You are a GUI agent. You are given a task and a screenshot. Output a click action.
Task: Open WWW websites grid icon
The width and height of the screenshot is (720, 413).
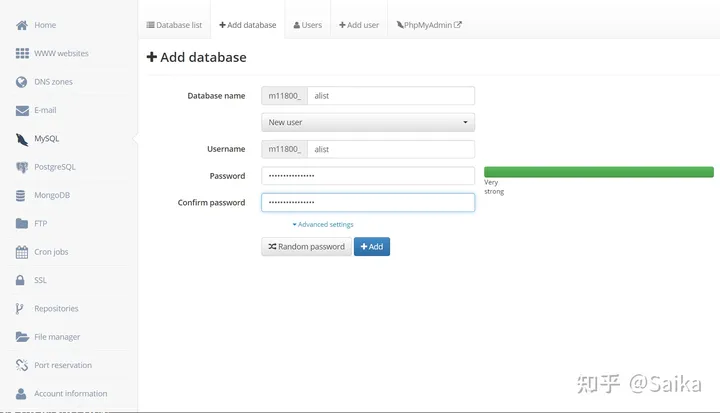22,53
